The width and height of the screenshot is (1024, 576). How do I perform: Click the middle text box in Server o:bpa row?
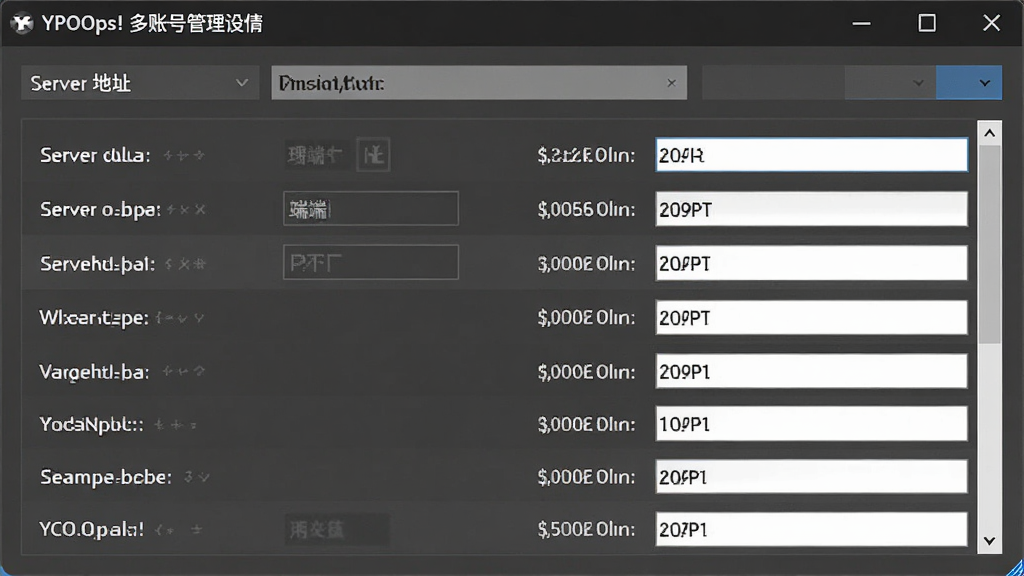coord(371,209)
